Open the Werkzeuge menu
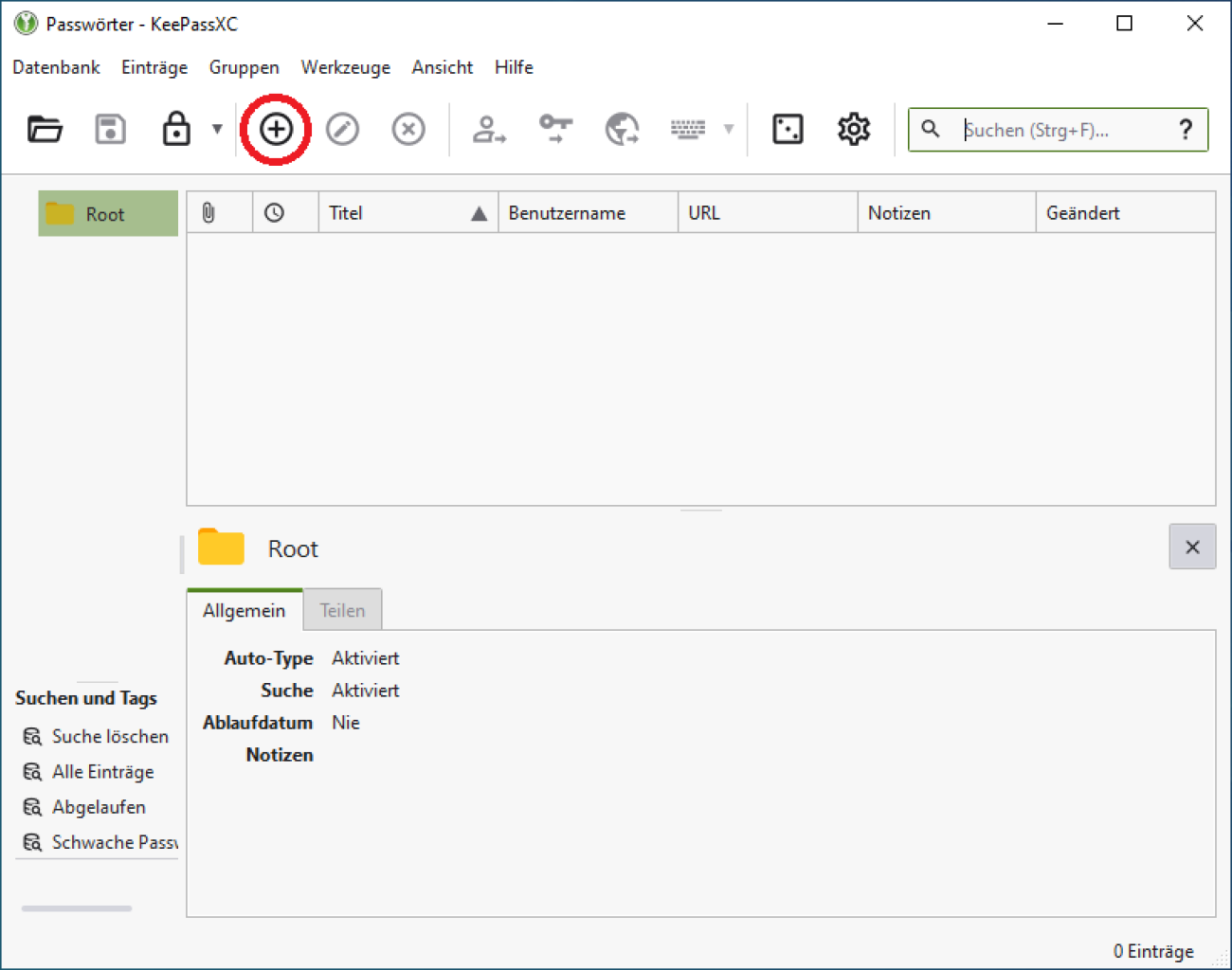Viewport: 1232px width, 970px height. pos(345,67)
